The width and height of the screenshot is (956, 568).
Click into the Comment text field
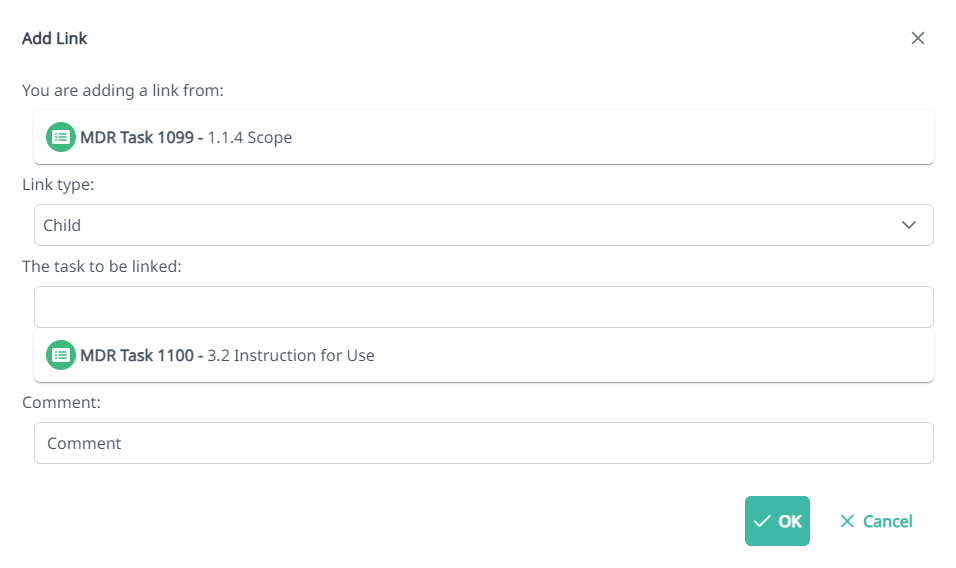pos(483,443)
